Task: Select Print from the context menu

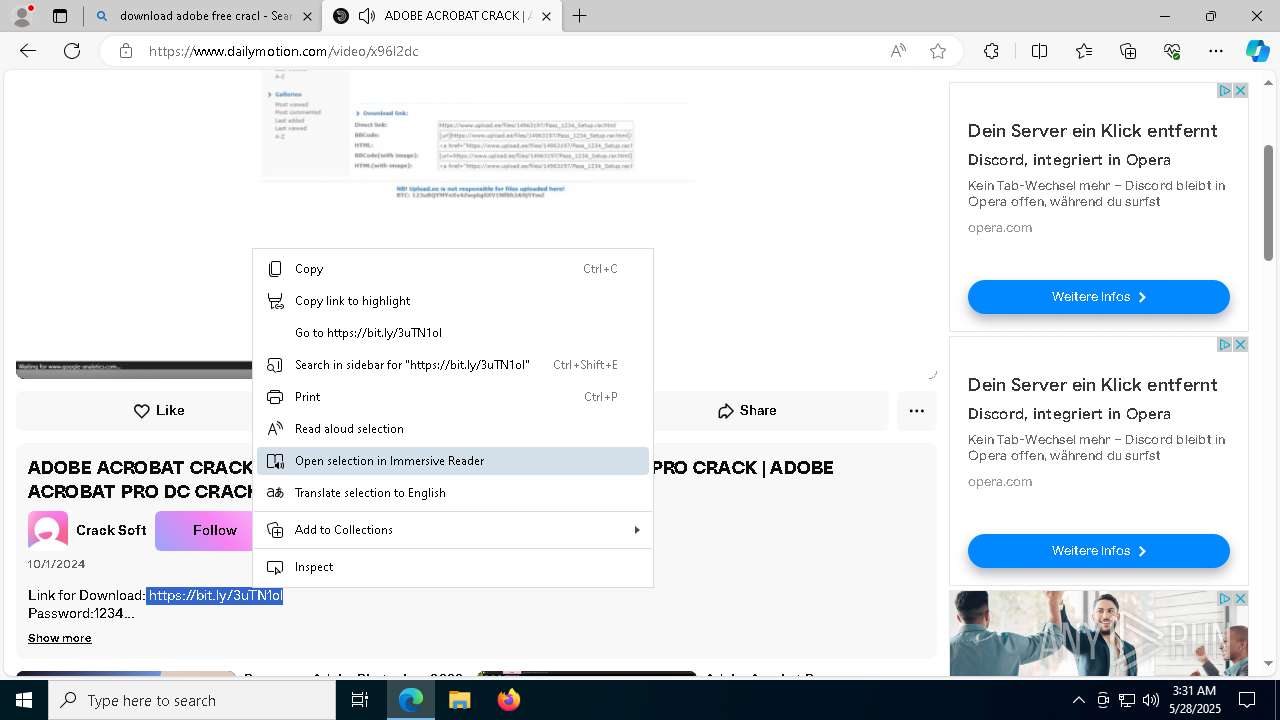Action: 453,397
